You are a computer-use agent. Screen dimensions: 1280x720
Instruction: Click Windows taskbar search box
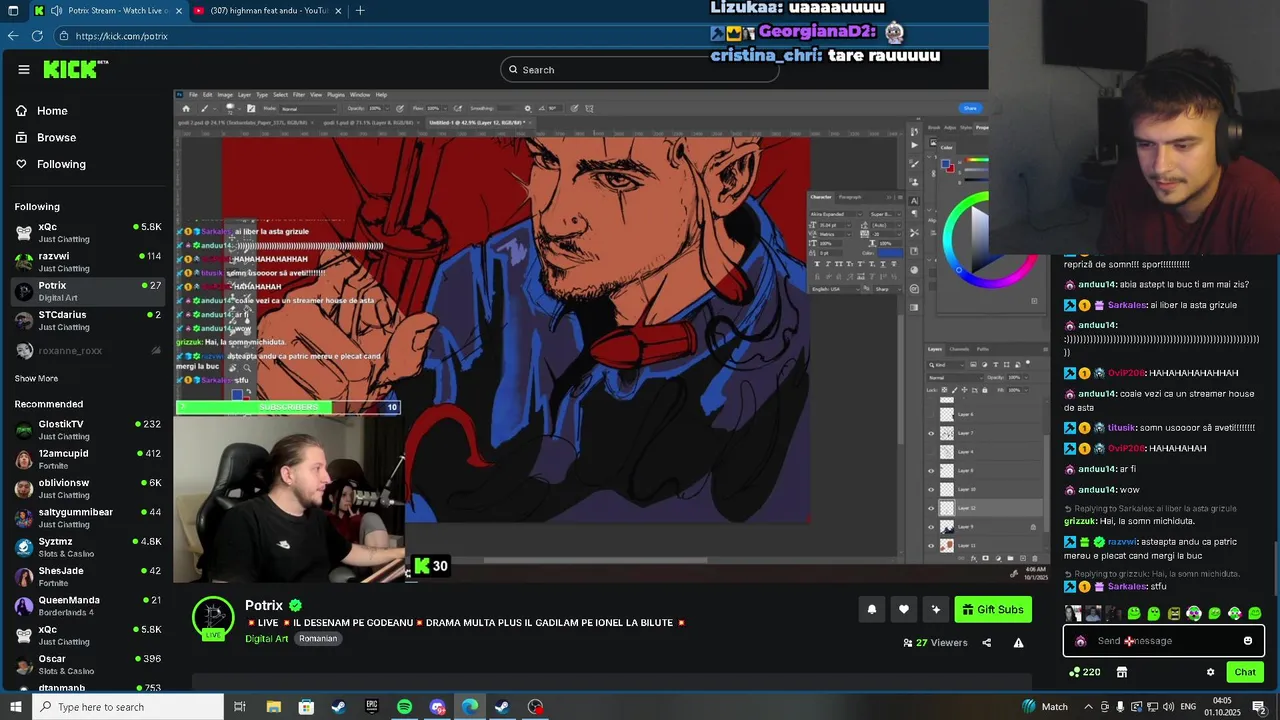pos(128,707)
